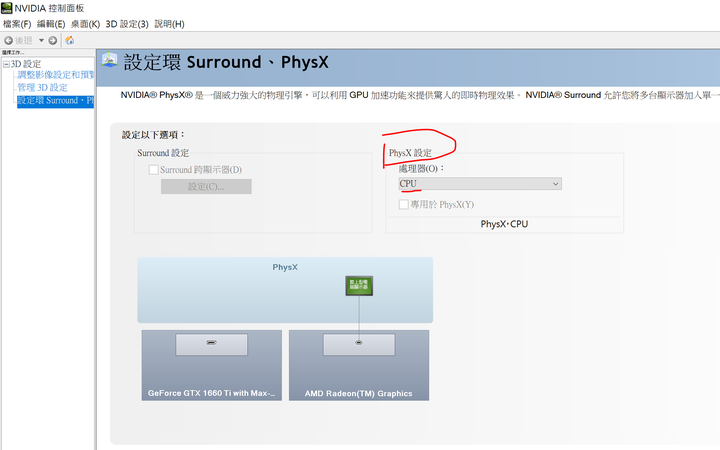Click the green laptop display icon in diagram
The image size is (720, 450).
tap(359, 286)
